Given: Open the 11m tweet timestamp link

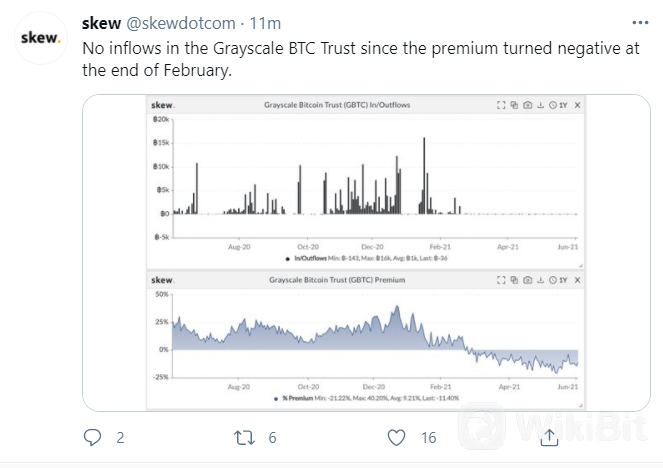Looking at the screenshot, I should (x=265, y=23).
